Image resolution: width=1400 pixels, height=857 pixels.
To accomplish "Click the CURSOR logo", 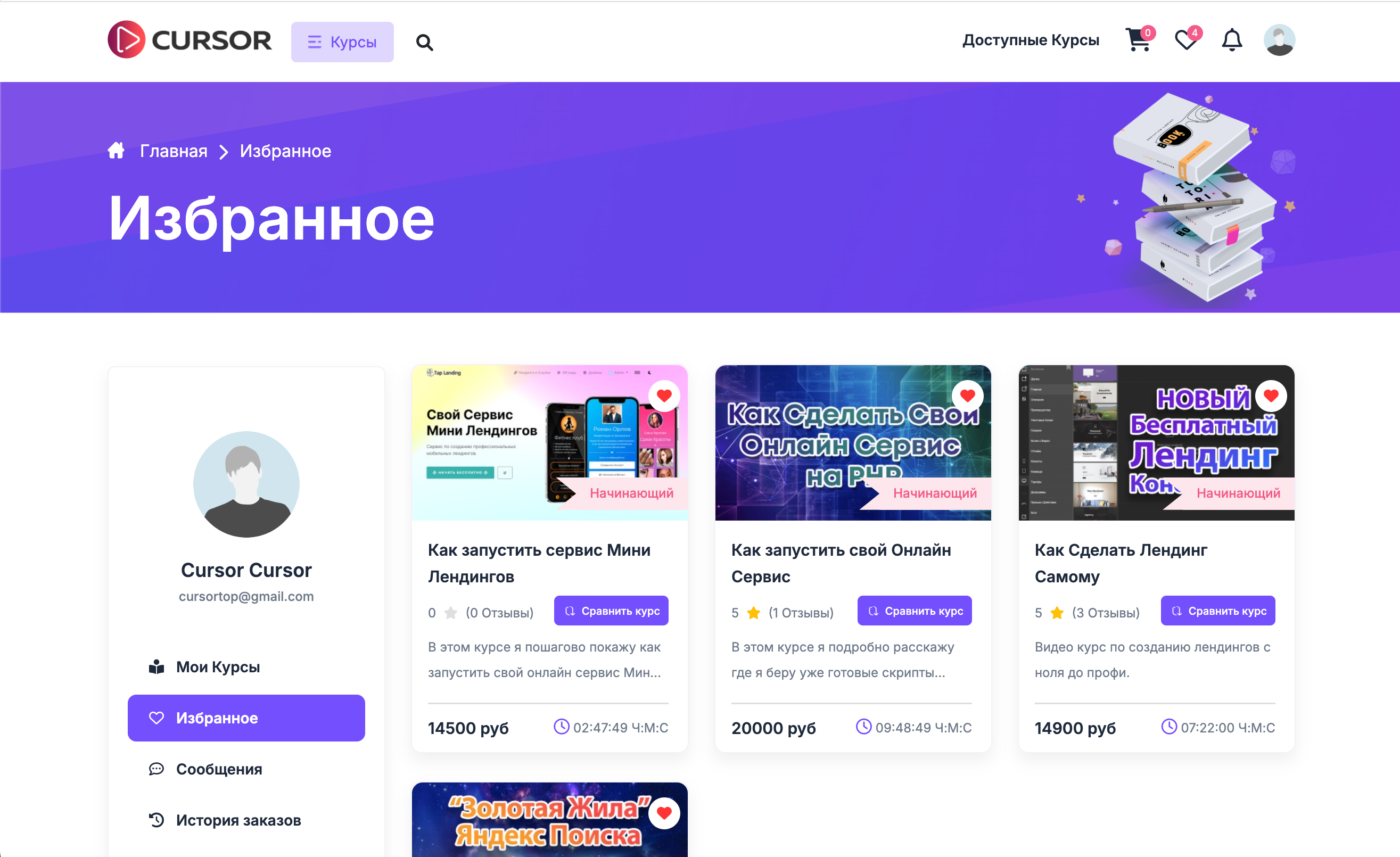I will point(190,40).
